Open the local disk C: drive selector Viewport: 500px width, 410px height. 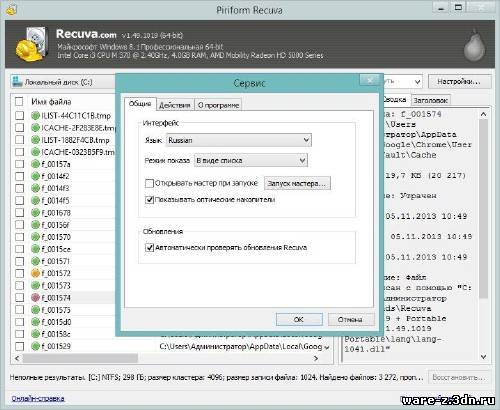[x=63, y=82]
